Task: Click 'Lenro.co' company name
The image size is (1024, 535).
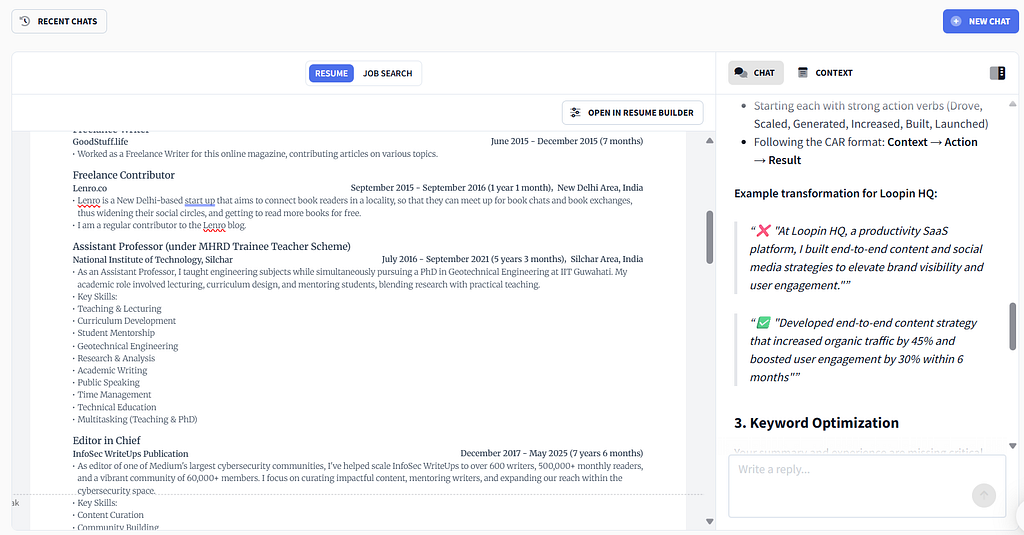Action: (x=89, y=188)
